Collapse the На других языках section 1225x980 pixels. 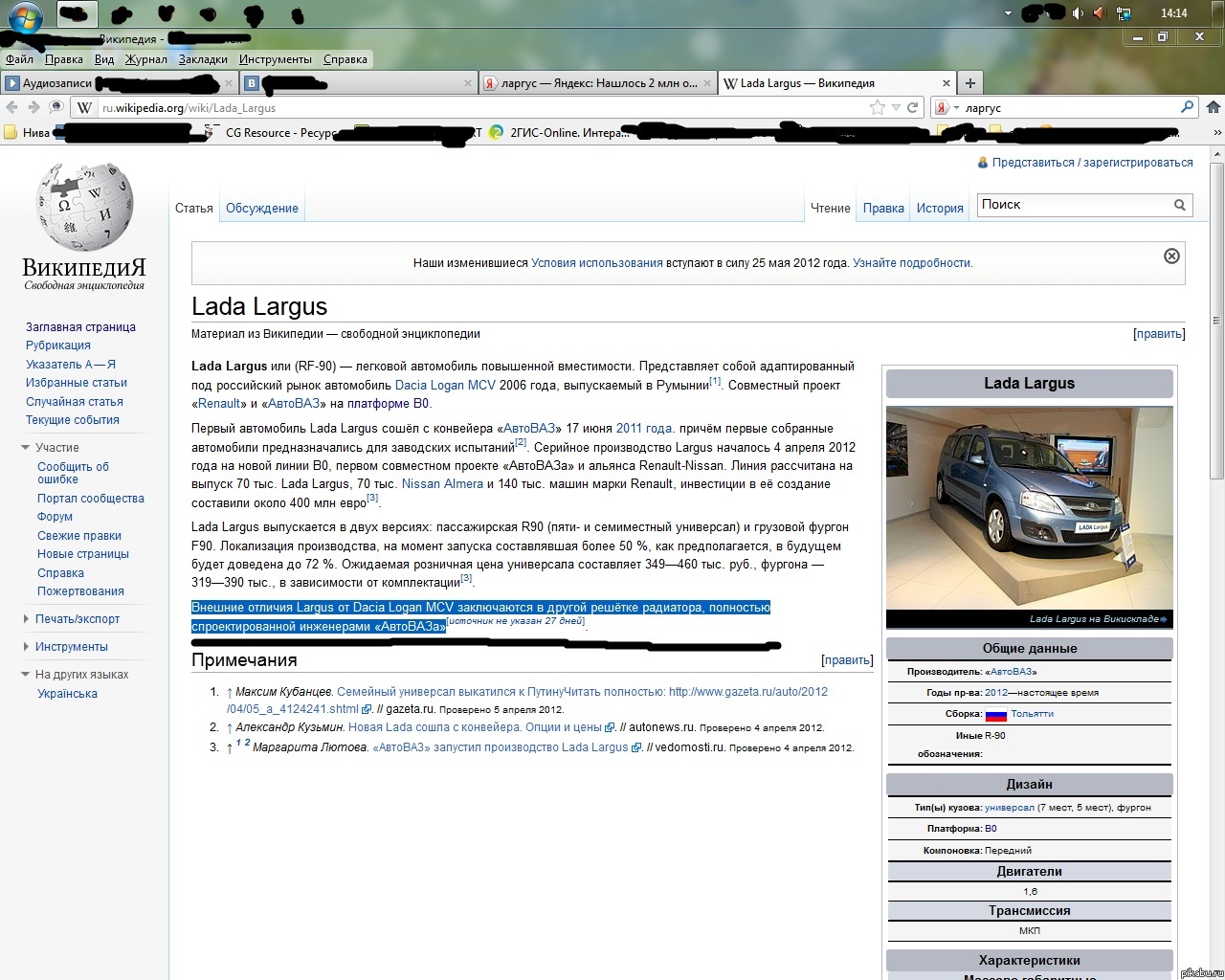pyautogui.click(x=24, y=674)
